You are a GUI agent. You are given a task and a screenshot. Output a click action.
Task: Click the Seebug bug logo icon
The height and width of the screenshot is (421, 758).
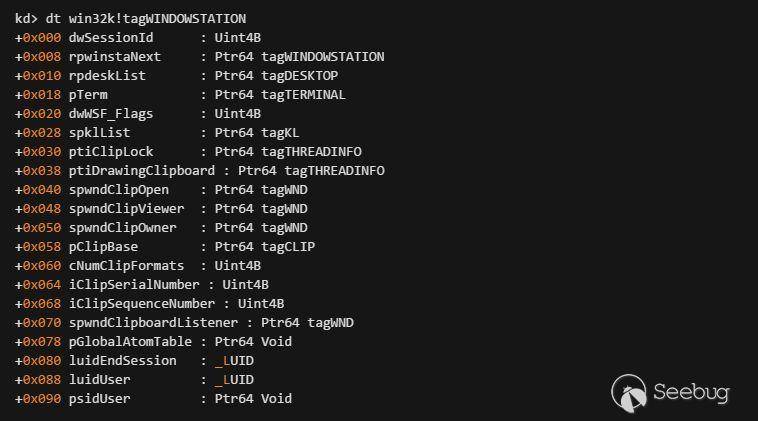(x=629, y=392)
